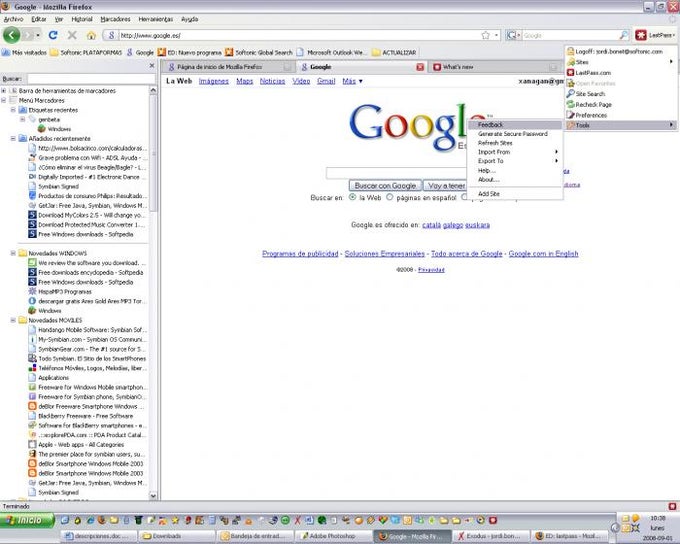Click the LastPass toolbar button
680x544 pixels.
(655, 35)
